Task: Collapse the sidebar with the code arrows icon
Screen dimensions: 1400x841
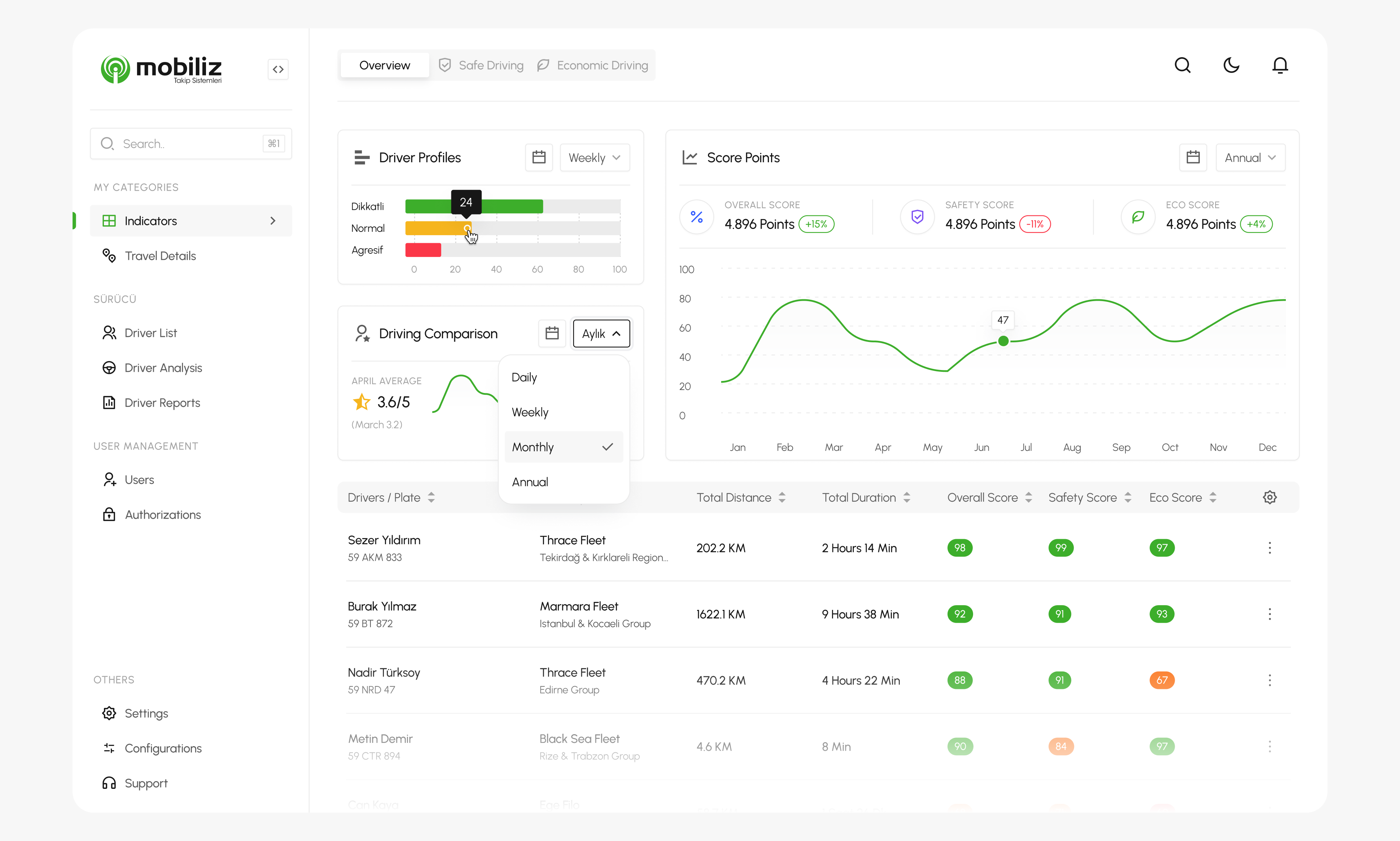Action: pyautogui.click(x=278, y=69)
